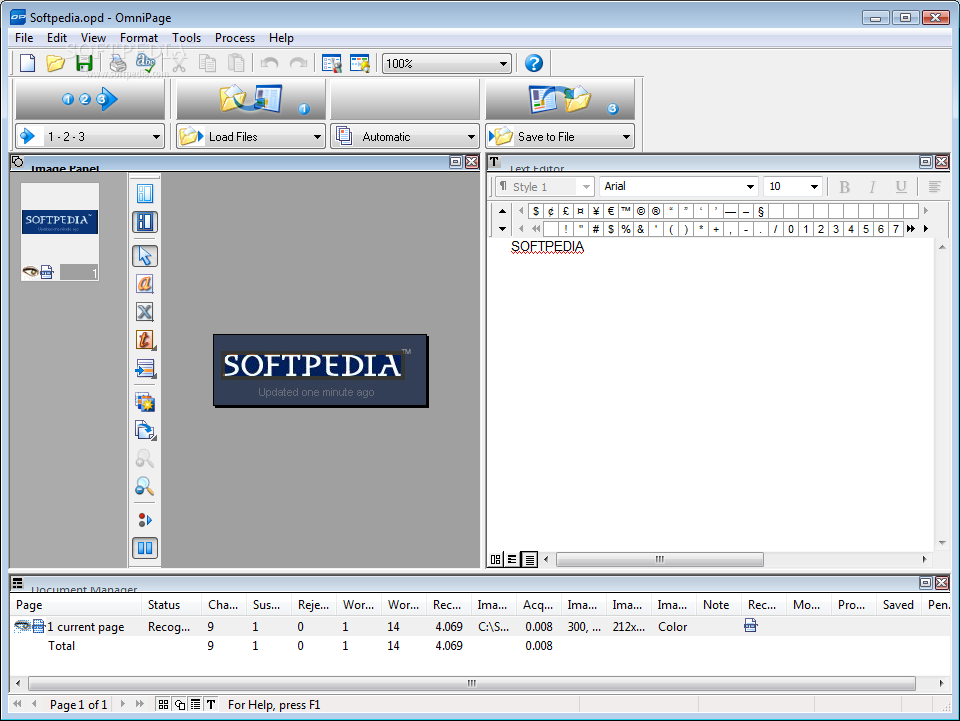The image size is (960, 721).
Task: Open the Help menu
Action: [281, 38]
